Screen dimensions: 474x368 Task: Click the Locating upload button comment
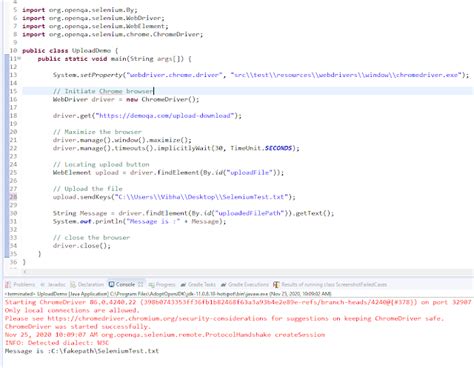[101, 164]
